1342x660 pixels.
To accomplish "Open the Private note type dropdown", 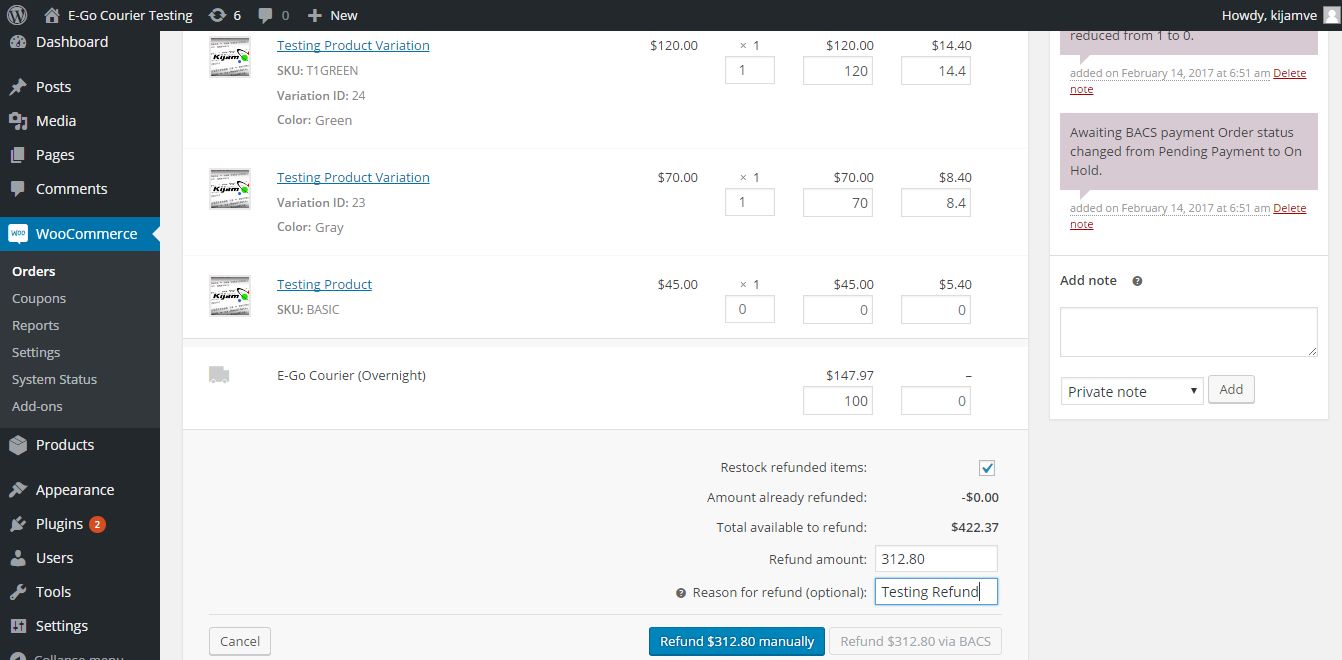I will tap(1131, 391).
